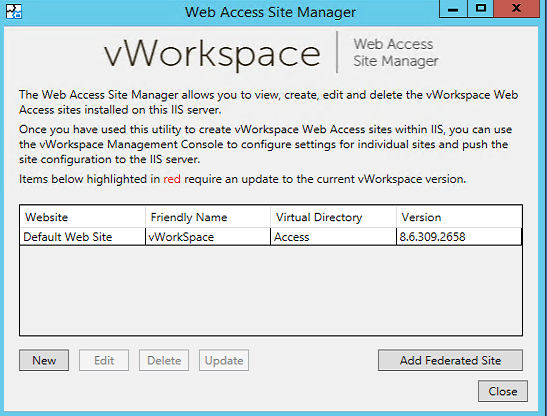Screen dimensions: 547x416
Task: Click the Delete button
Action: pyautogui.click(x=164, y=360)
